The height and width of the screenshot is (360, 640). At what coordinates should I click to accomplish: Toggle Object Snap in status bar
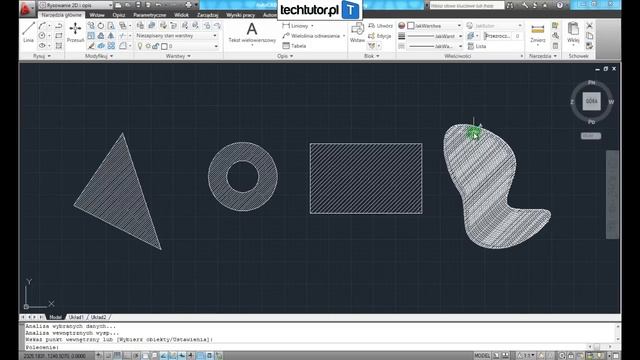tap(145, 356)
